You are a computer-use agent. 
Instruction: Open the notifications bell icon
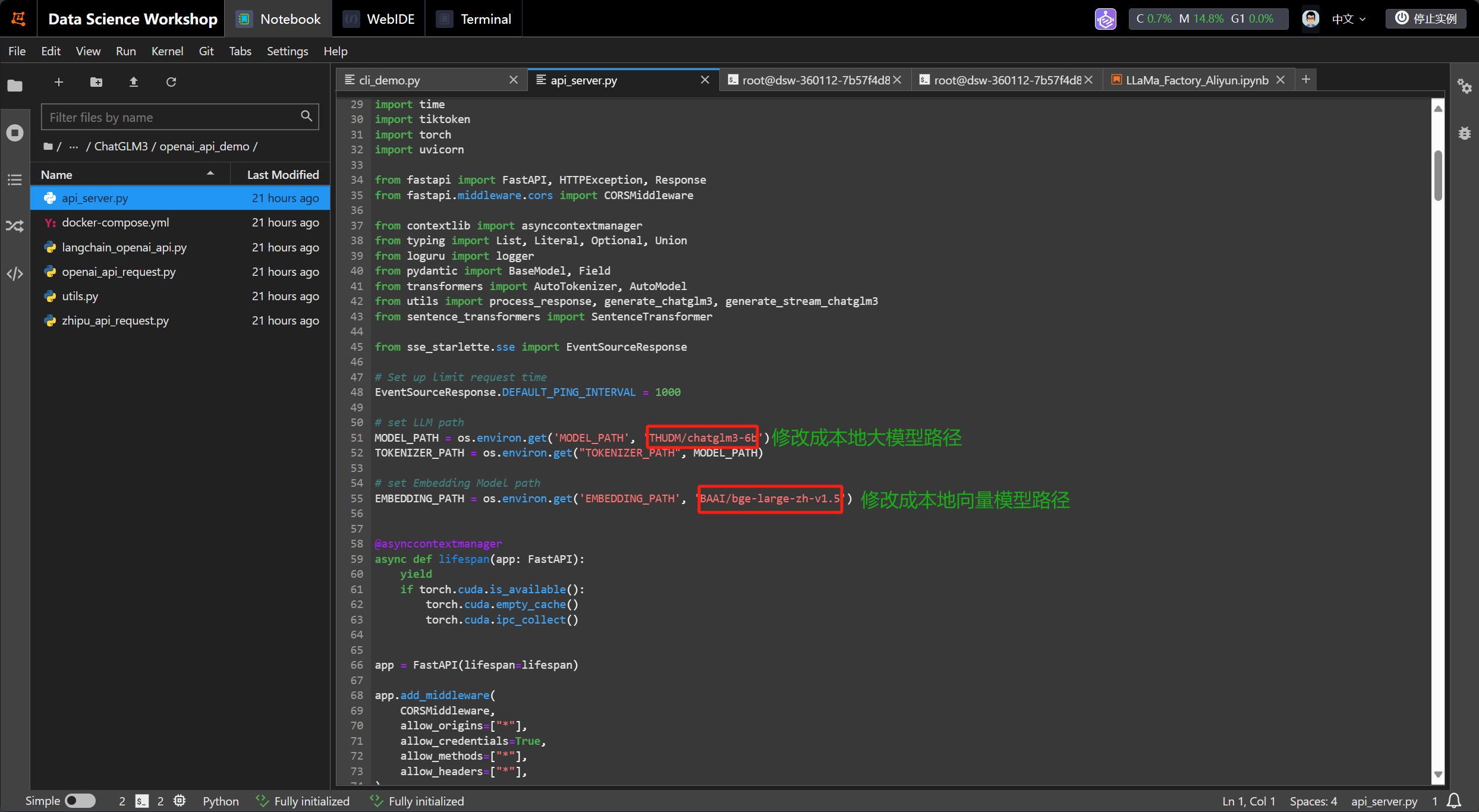point(1454,801)
